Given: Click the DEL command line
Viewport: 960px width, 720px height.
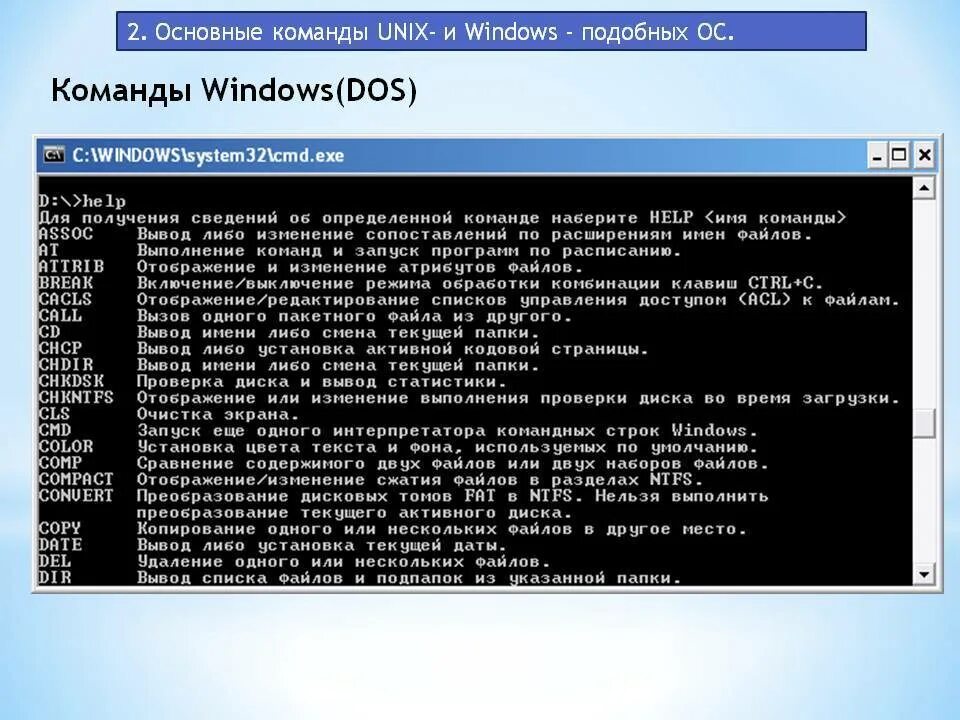Looking at the screenshot, I should 294,561.
